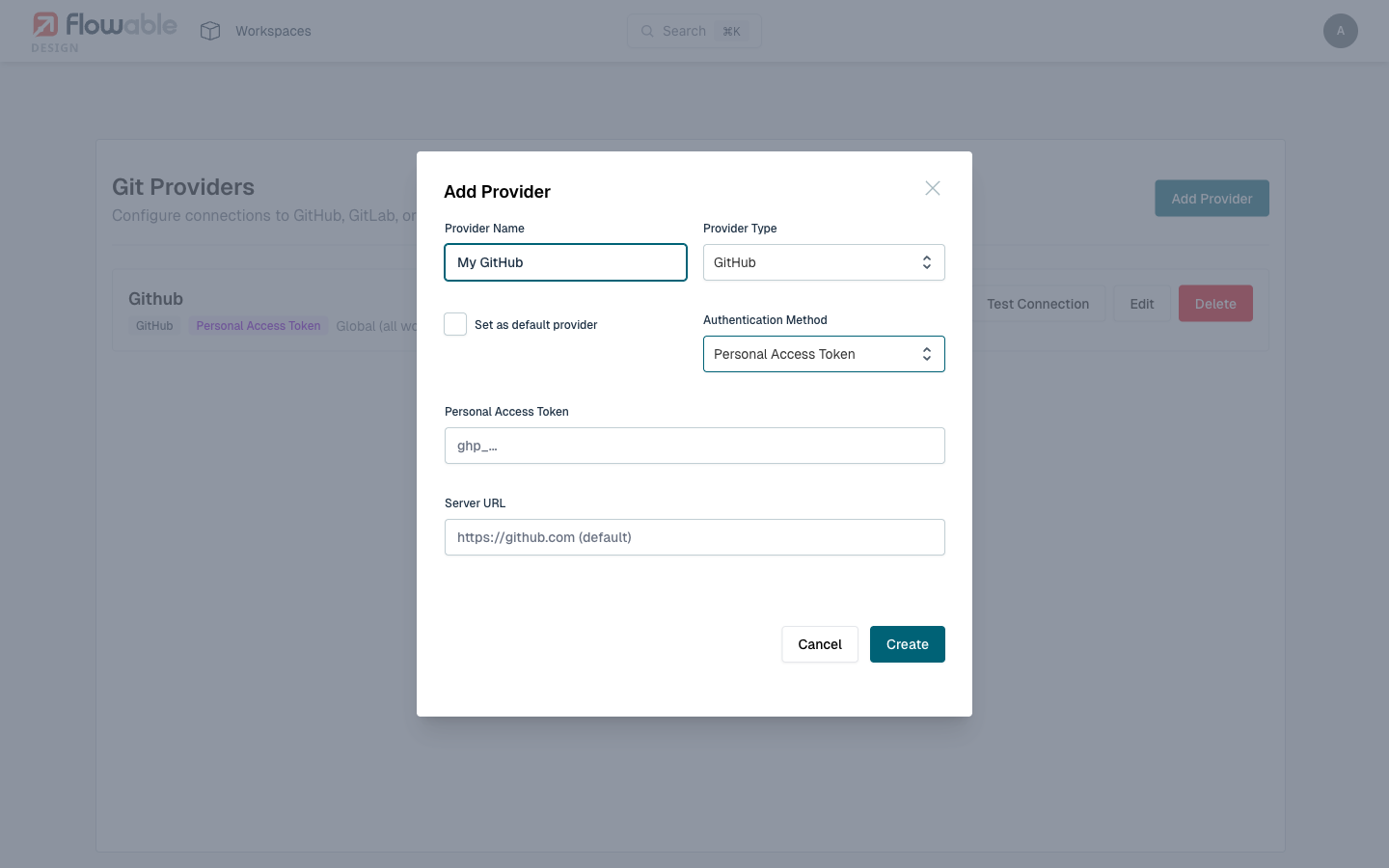Focus the Search field in header

click(694, 31)
